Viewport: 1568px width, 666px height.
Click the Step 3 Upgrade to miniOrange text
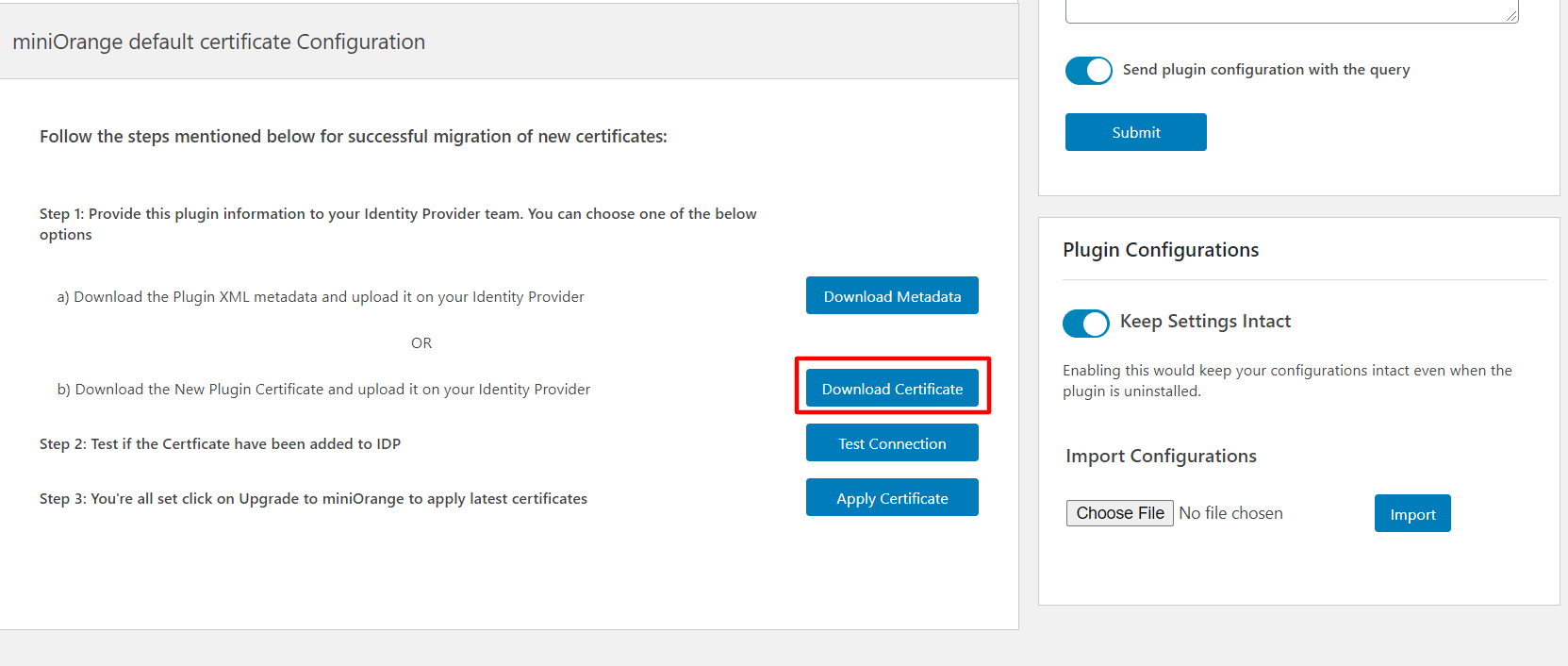(313, 499)
